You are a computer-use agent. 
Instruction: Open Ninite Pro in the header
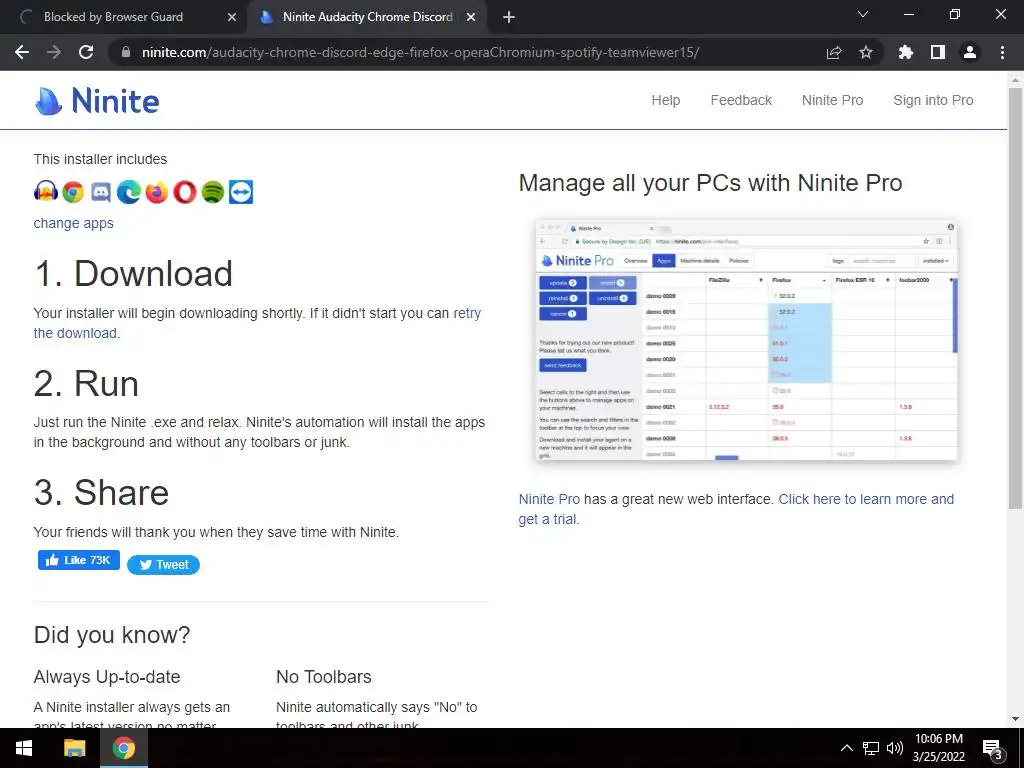[x=832, y=100]
